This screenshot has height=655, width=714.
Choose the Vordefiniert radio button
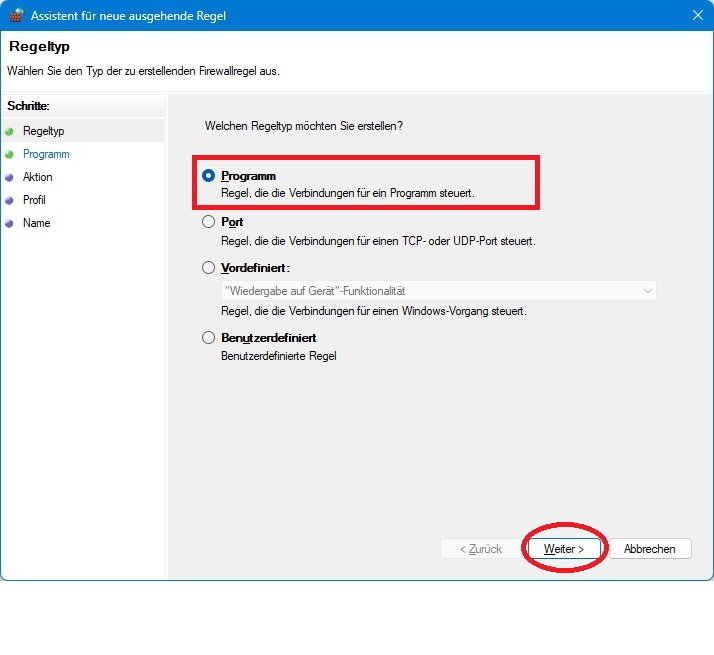point(209,268)
